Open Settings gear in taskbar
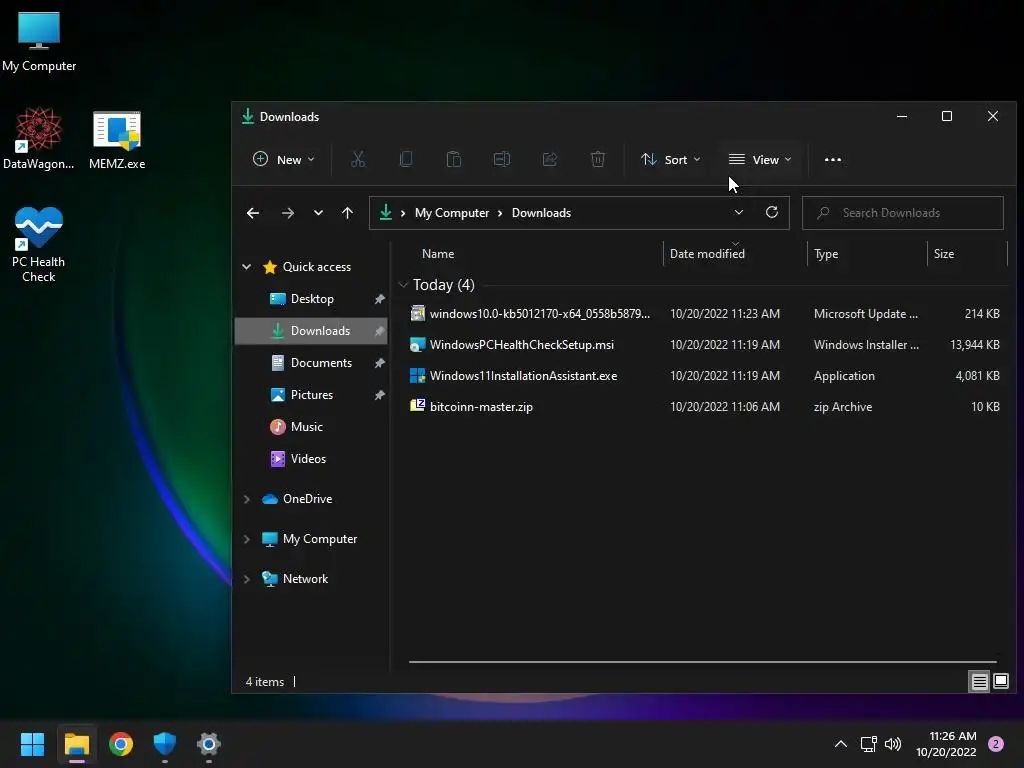The image size is (1024, 768). [x=209, y=744]
